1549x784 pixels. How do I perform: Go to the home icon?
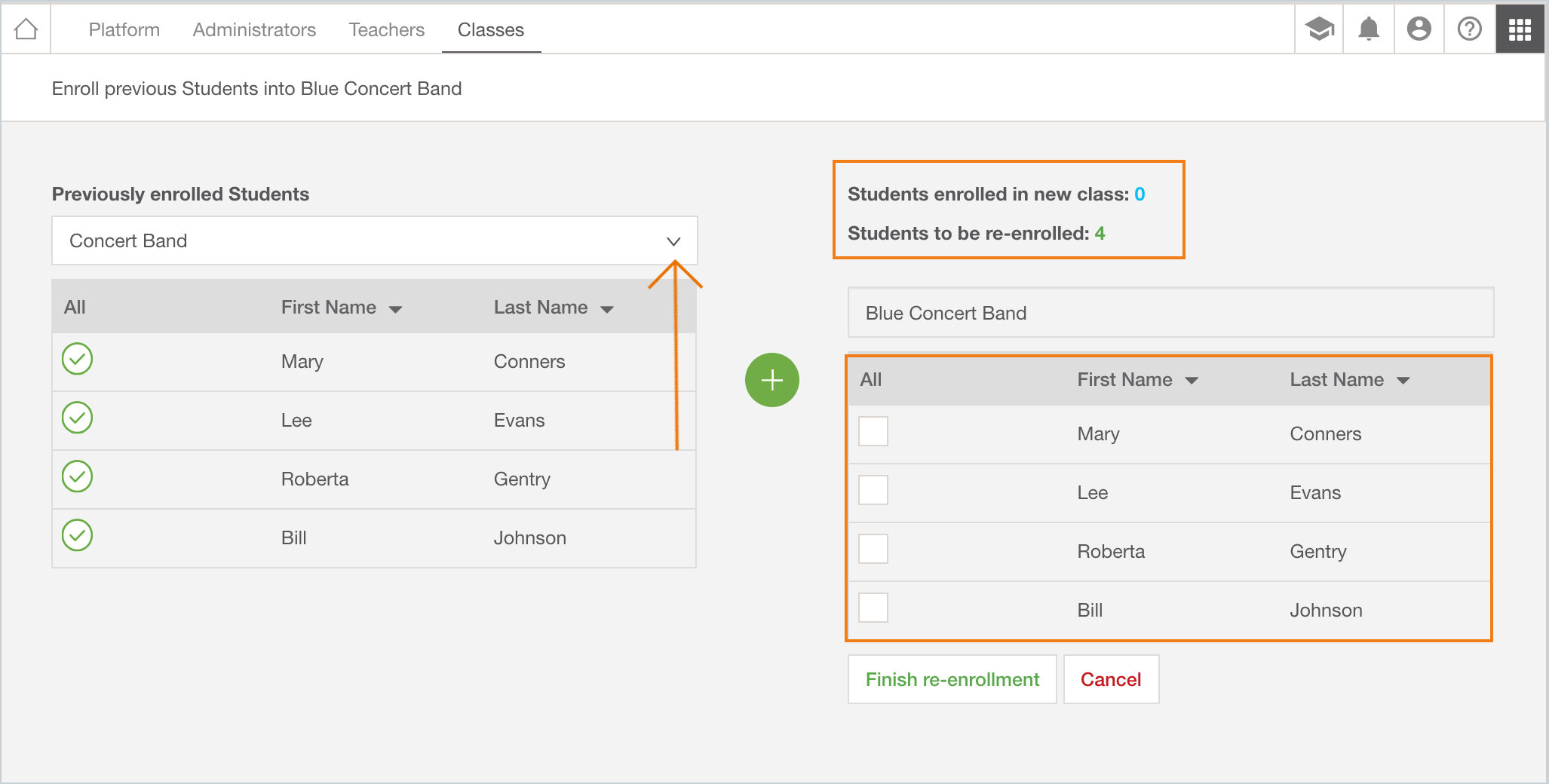click(26, 29)
